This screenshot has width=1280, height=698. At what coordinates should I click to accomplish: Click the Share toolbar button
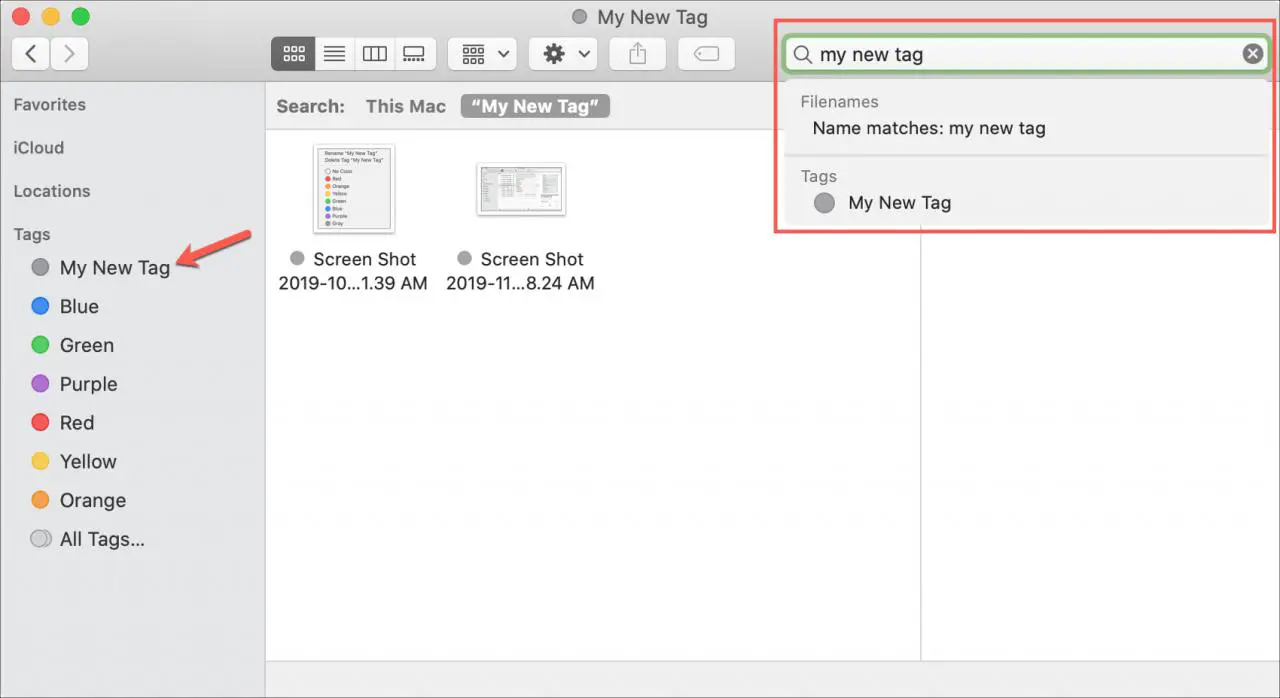(638, 54)
